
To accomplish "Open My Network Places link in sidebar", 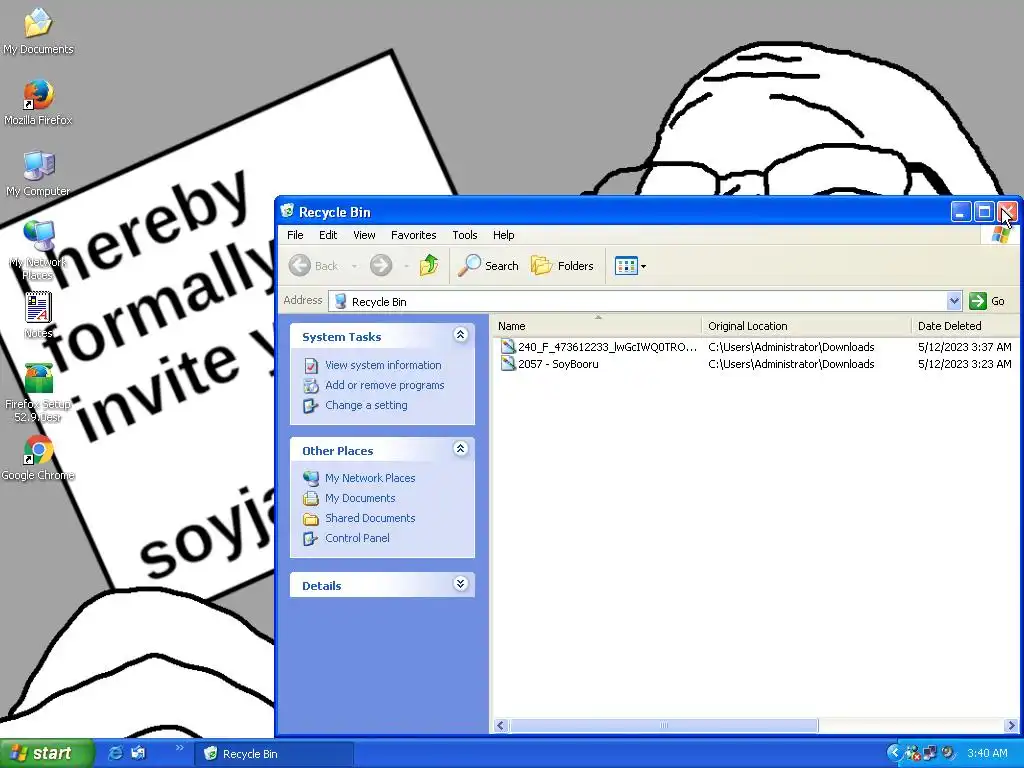I will tap(370, 478).
